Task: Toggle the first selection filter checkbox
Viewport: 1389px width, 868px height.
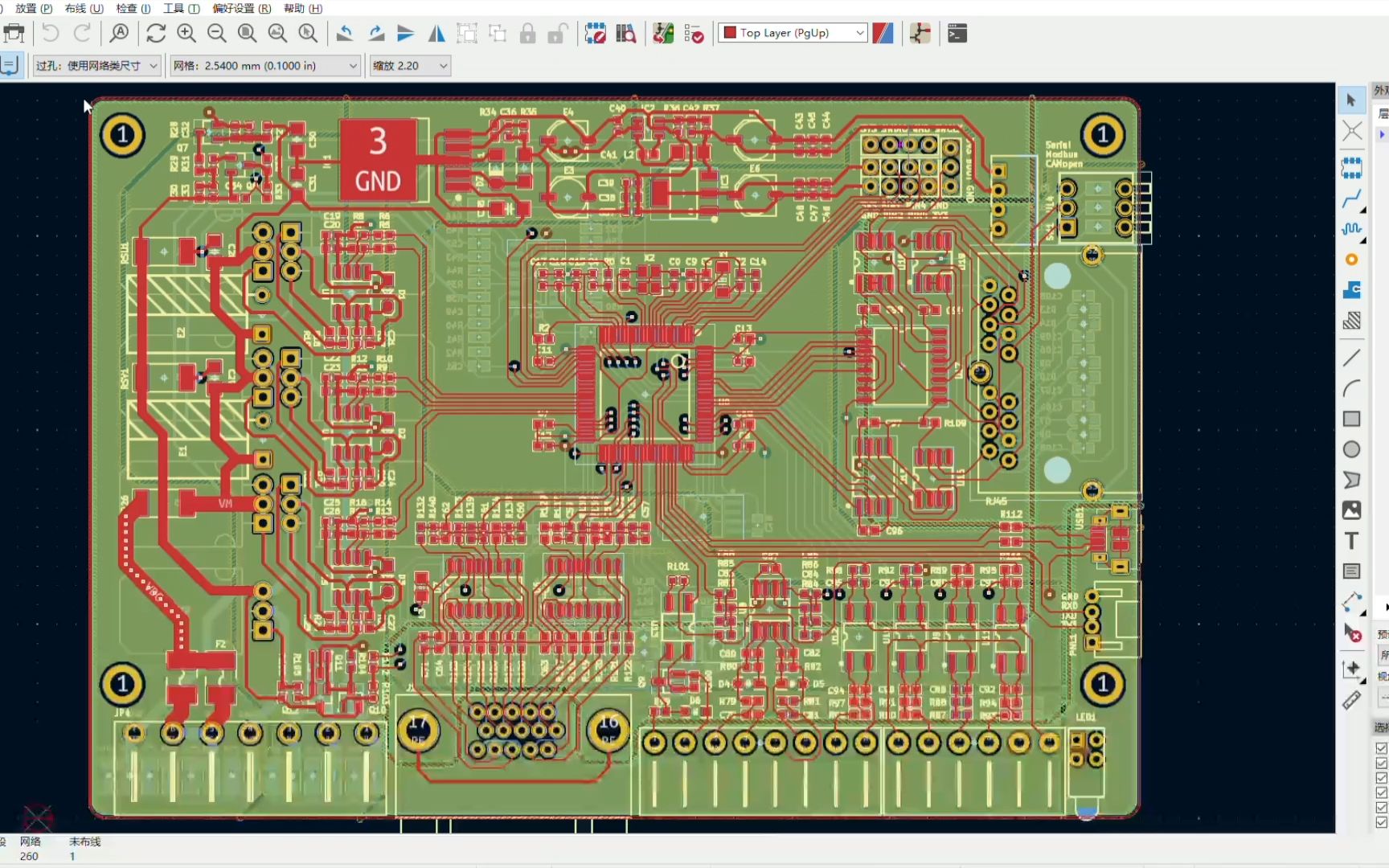Action: (1382, 747)
